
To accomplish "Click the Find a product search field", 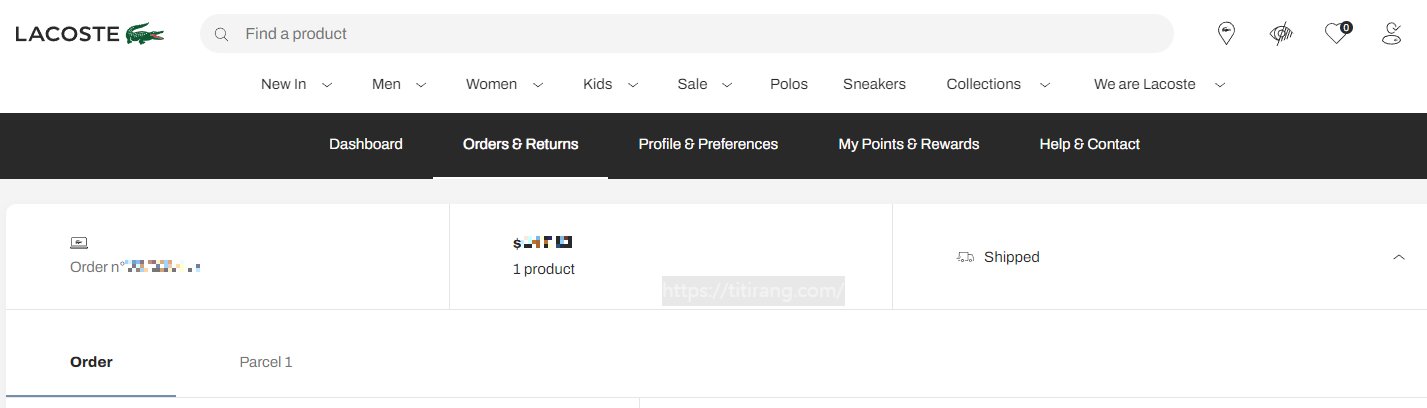I will [687, 34].
